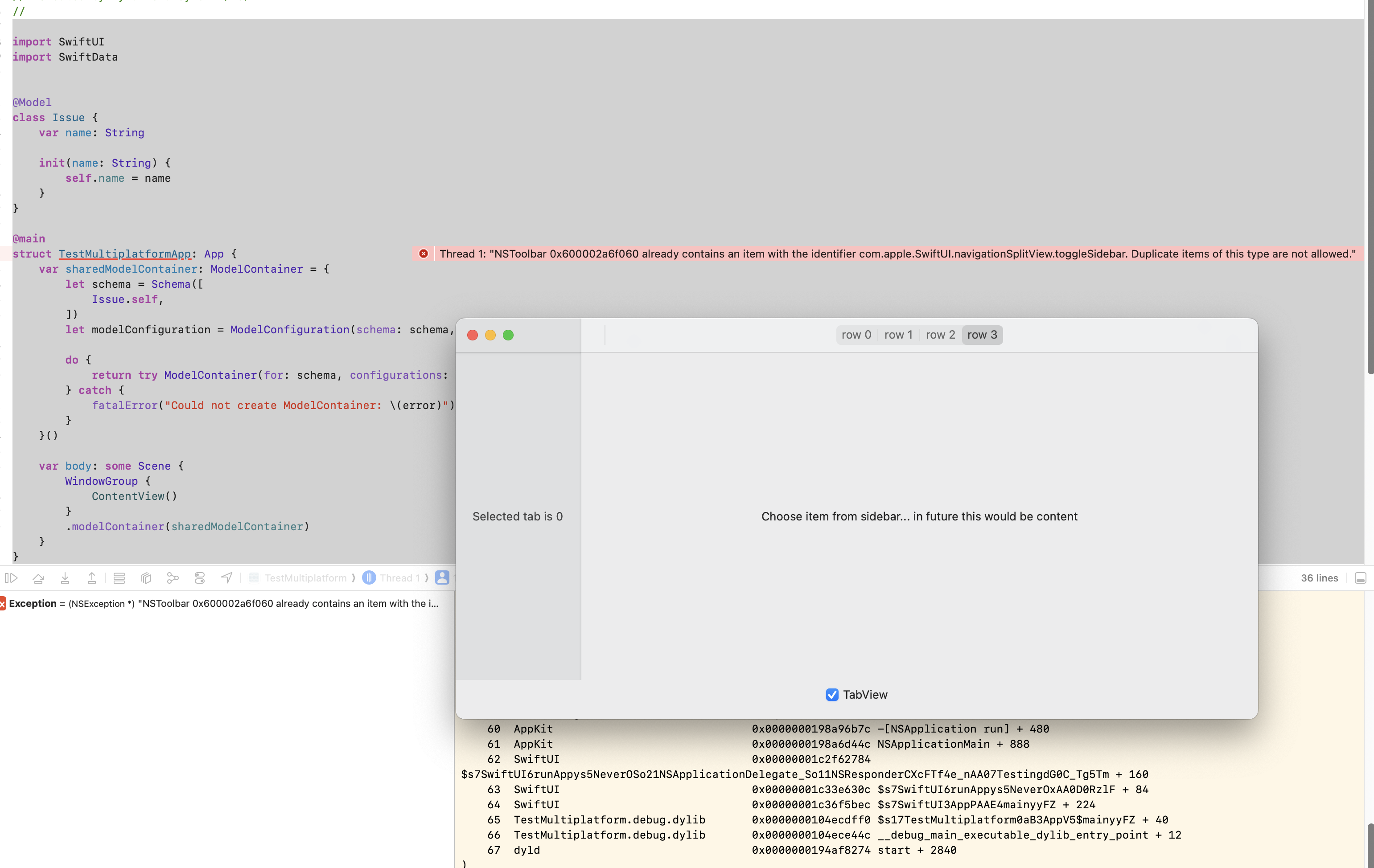Select the row 0 tab
This screenshot has height=868, width=1374.
856,335
